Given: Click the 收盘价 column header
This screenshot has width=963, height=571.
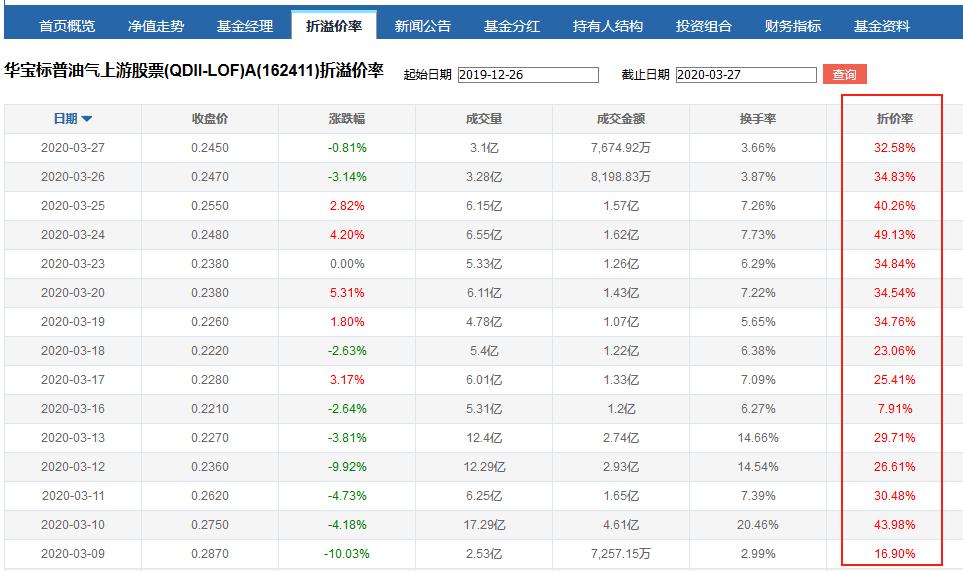Looking at the screenshot, I should coord(209,118).
